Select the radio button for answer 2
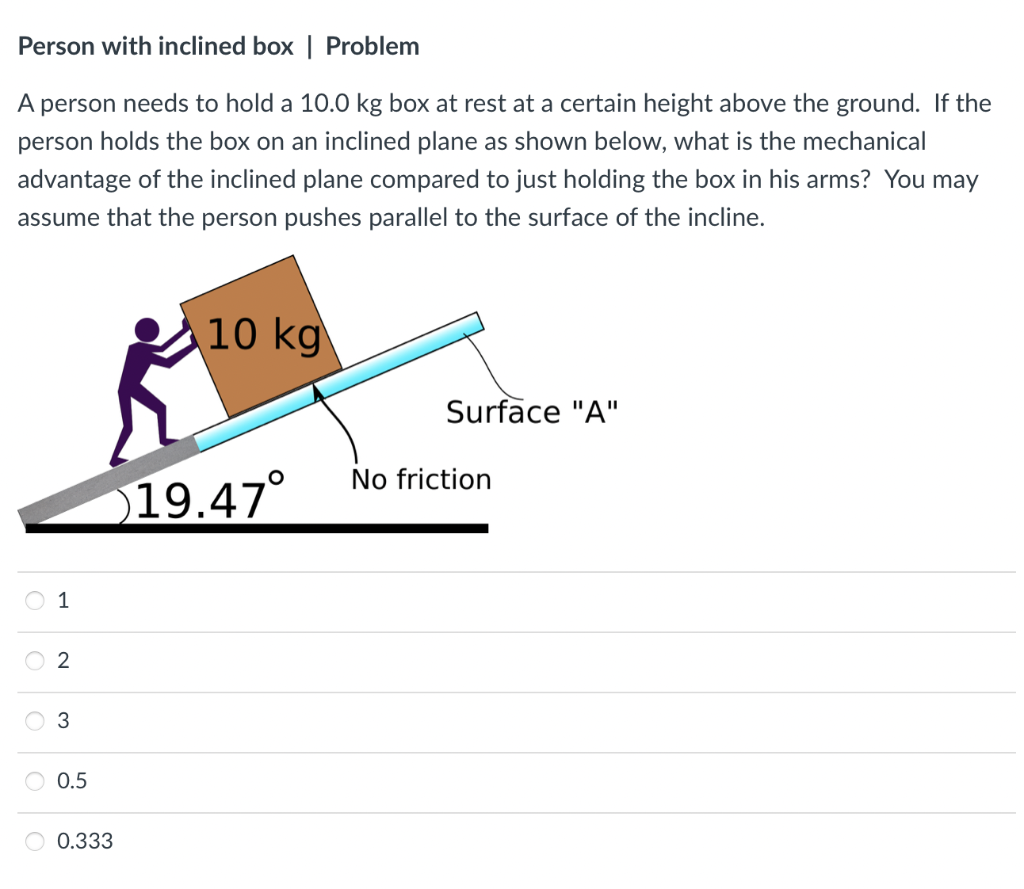The width and height of the screenshot is (1024, 889). tap(34, 660)
